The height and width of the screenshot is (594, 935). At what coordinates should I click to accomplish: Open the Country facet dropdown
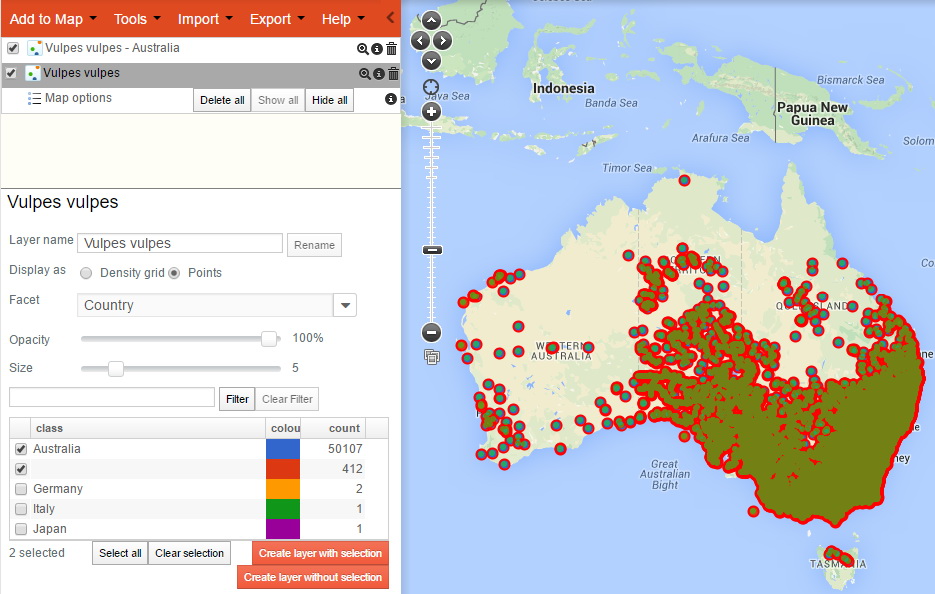pos(344,305)
